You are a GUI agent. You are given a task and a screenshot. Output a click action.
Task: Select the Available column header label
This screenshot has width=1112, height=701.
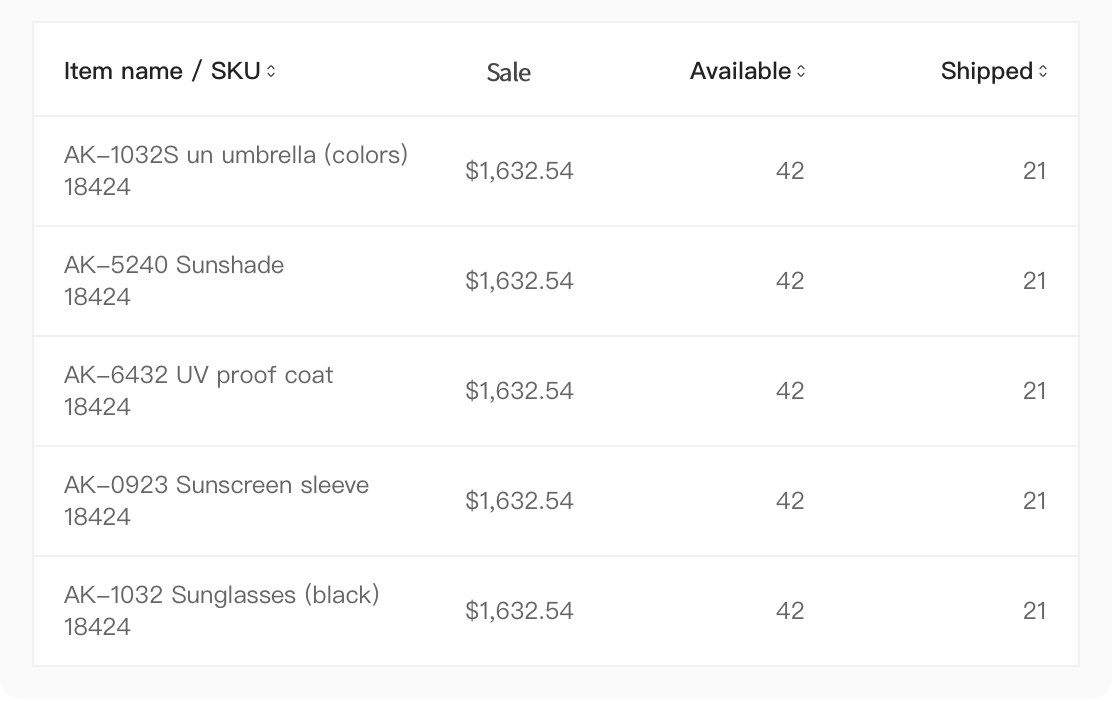(740, 71)
